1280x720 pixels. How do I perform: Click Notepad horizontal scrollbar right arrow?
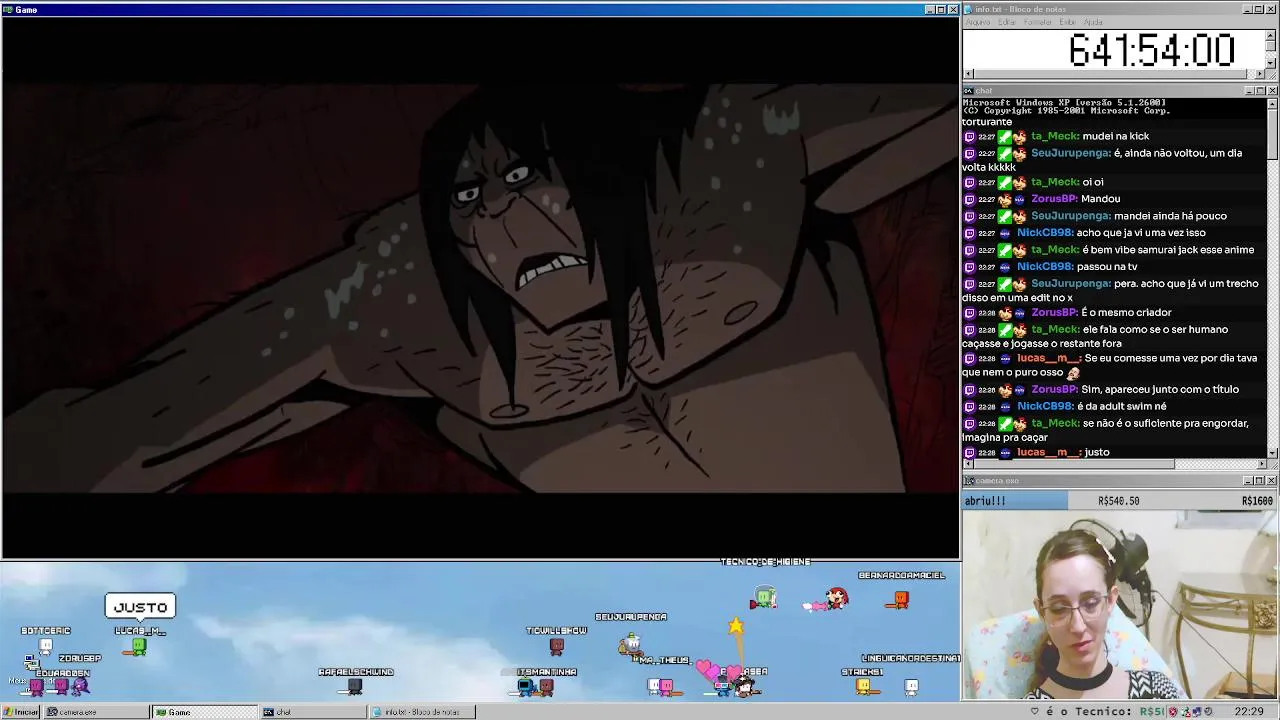click(1260, 73)
